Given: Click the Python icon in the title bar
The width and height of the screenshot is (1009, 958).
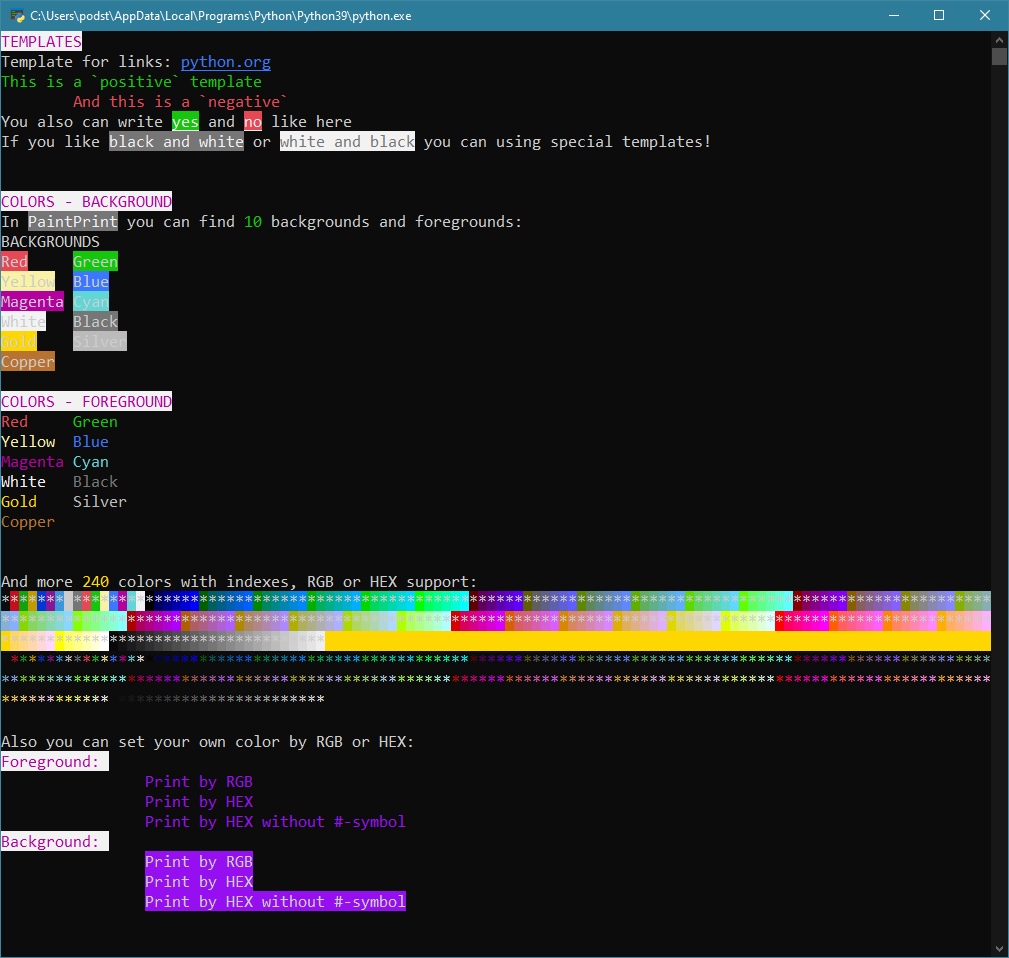Looking at the screenshot, I should [17, 16].
